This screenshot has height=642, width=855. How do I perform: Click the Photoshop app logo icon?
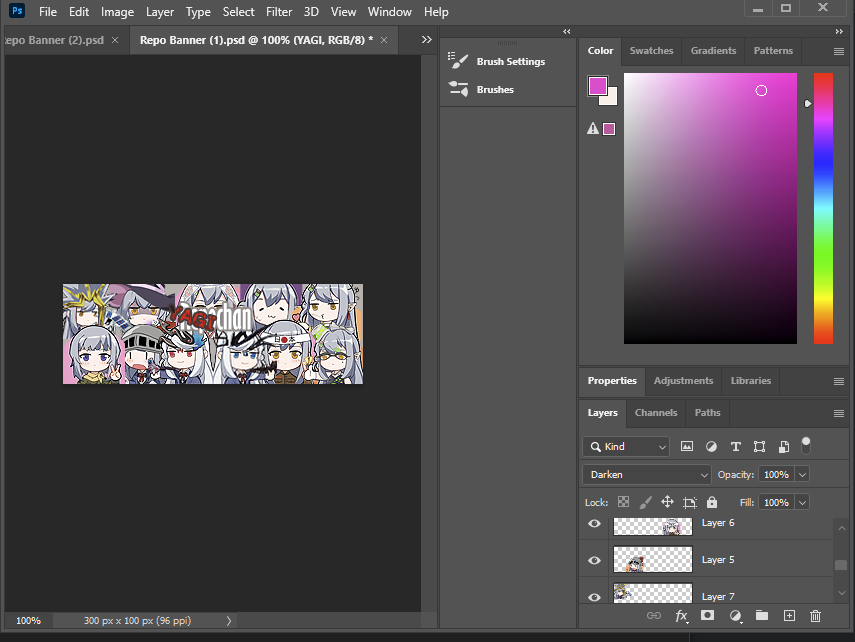[x=17, y=11]
